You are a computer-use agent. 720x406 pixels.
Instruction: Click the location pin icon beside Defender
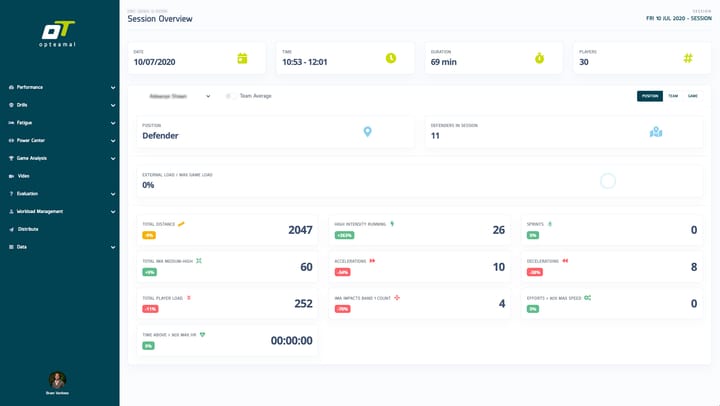click(x=367, y=132)
